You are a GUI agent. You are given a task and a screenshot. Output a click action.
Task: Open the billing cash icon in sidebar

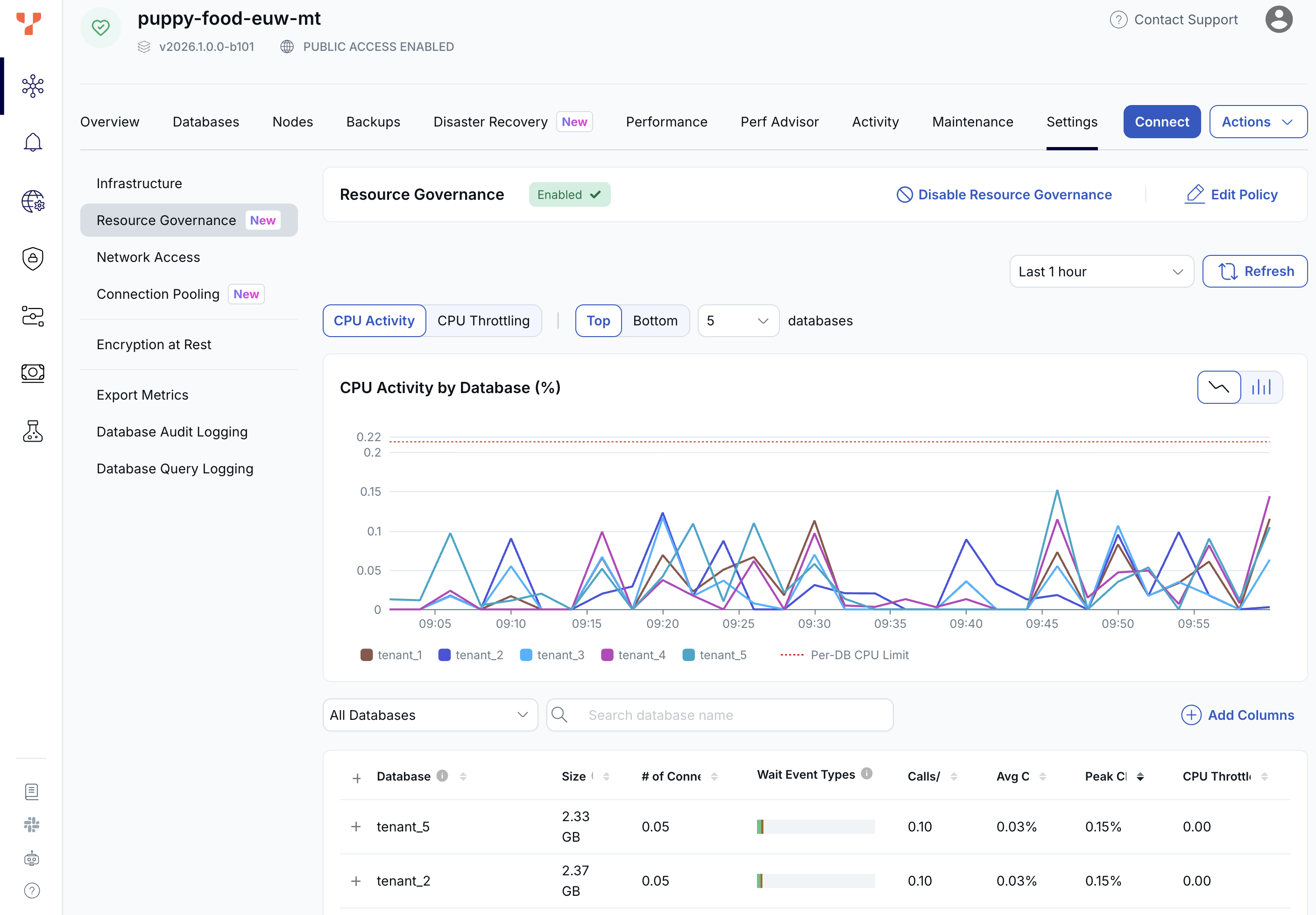(33, 373)
